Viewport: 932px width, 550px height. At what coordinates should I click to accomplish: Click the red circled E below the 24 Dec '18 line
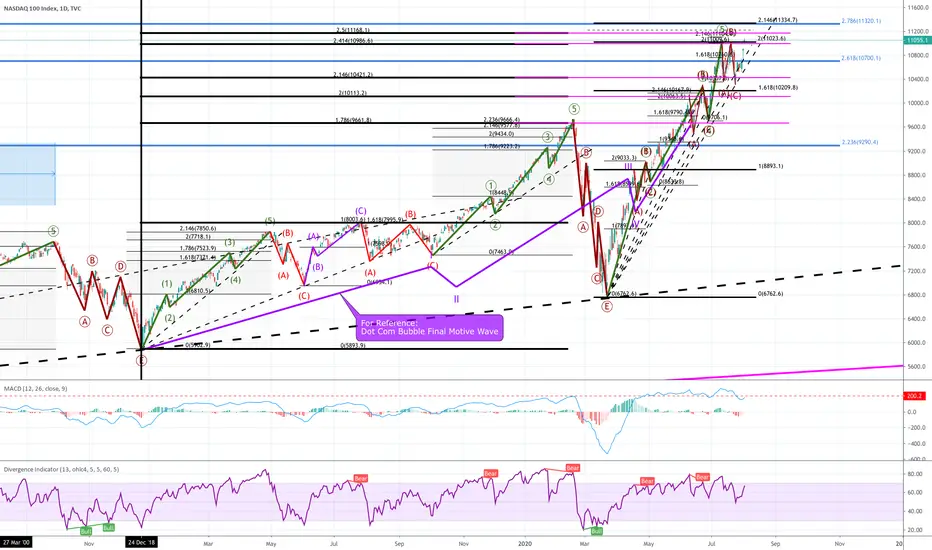pyautogui.click(x=141, y=360)
